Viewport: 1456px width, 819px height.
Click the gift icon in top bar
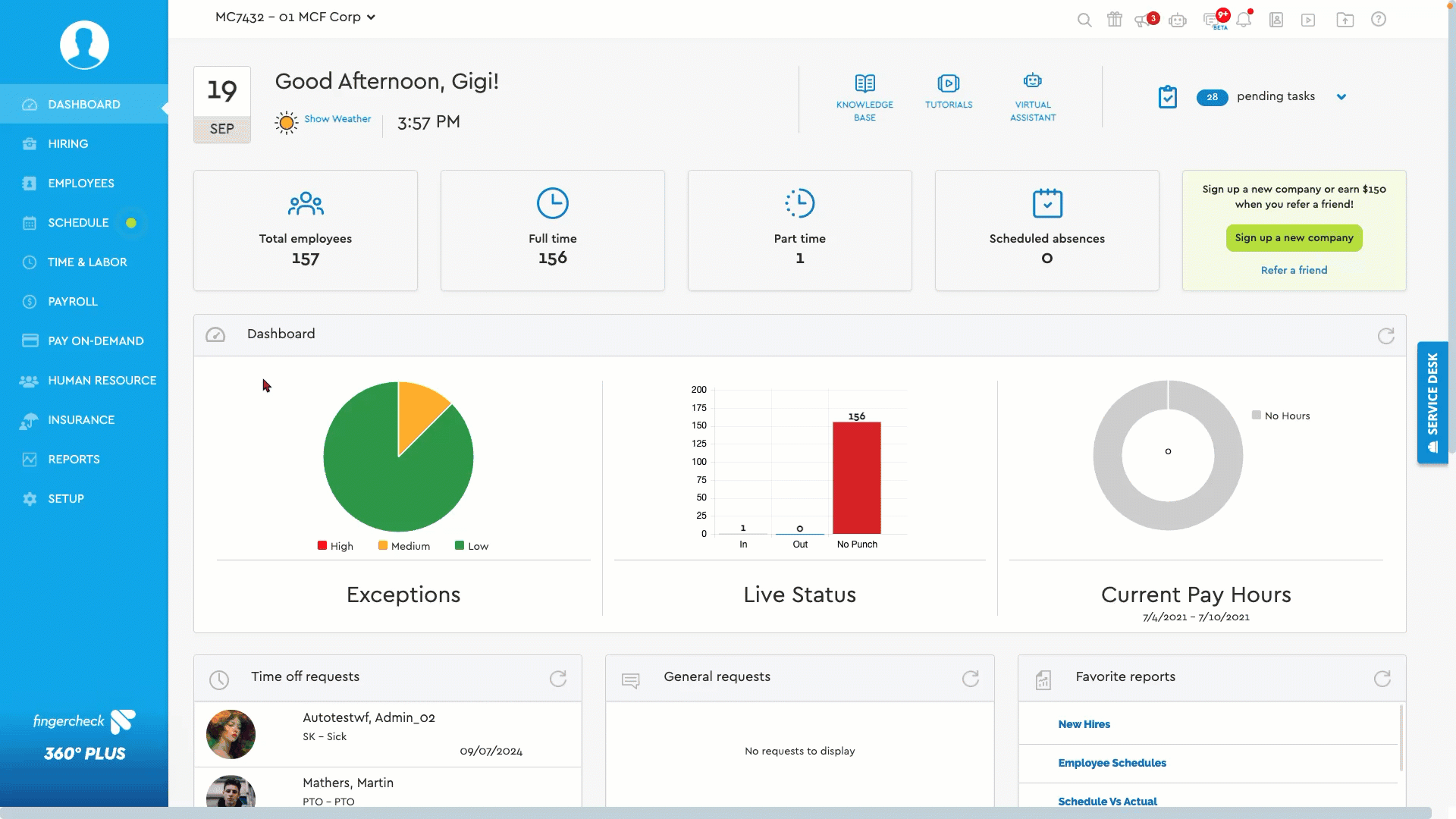point(1114,20)
